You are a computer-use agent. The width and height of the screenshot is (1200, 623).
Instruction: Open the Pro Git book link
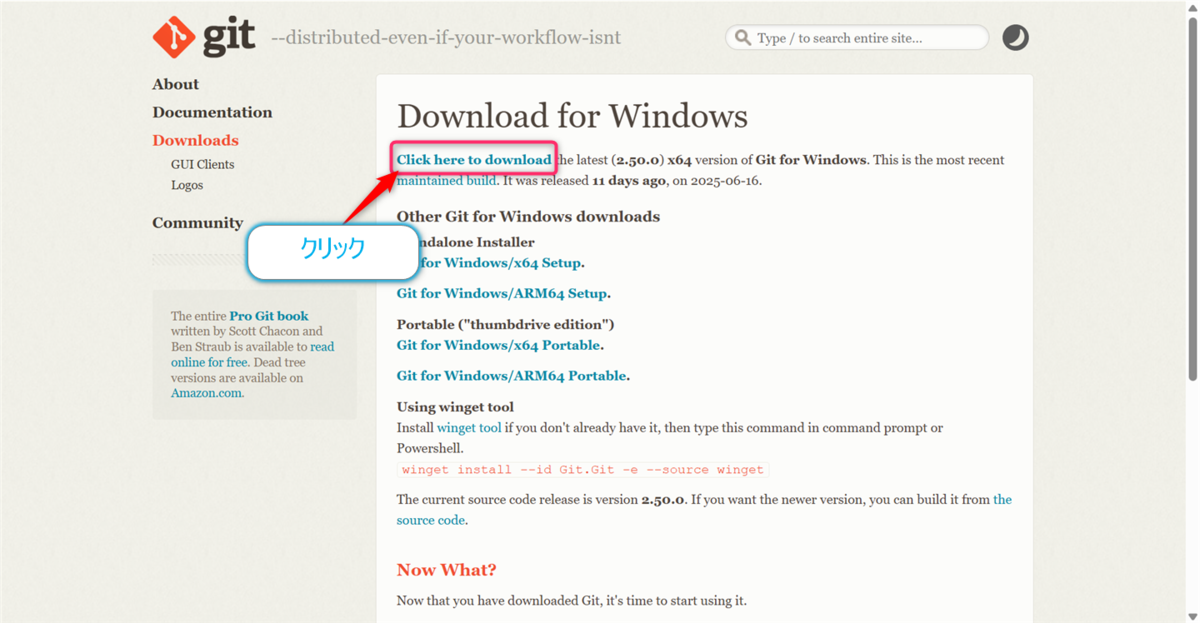click(x=269, y=316)
